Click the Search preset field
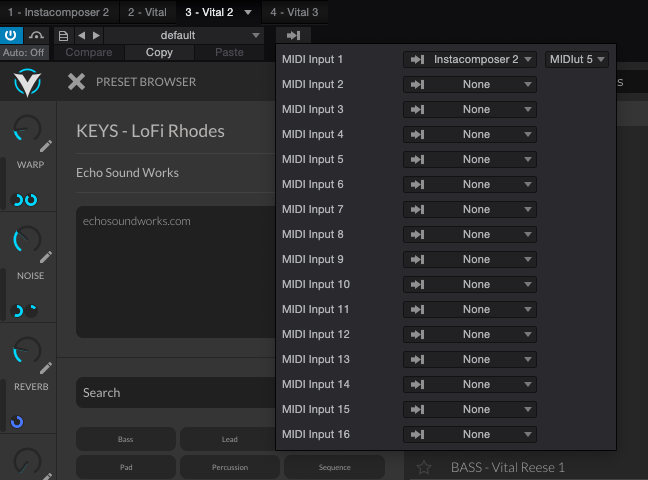This screenshot has height=480, width=648. point(176,392)
